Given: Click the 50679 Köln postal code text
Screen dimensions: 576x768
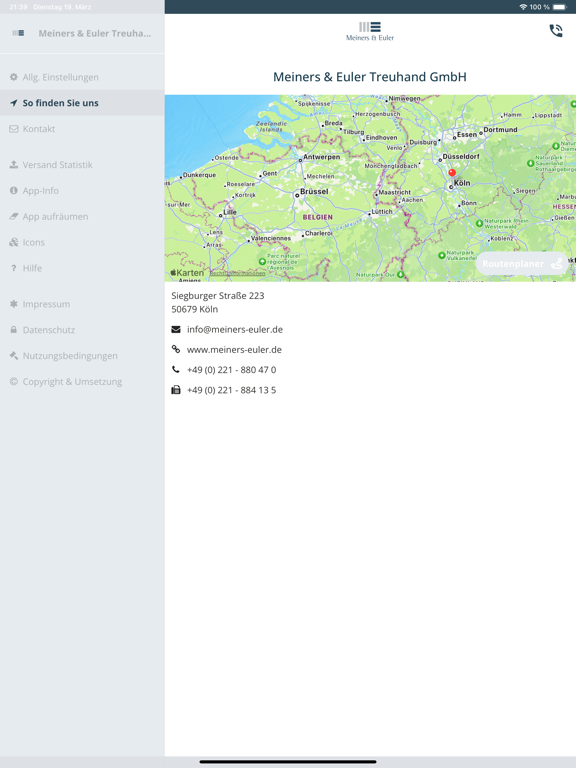Looking at the screenshot, I should (195, 309).
